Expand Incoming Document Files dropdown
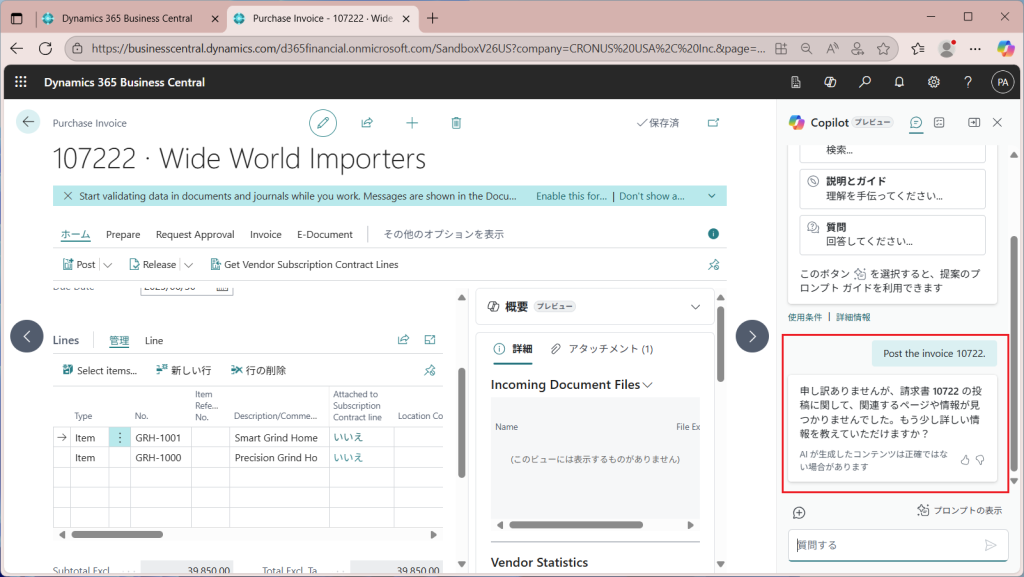 tap(647, 385)
